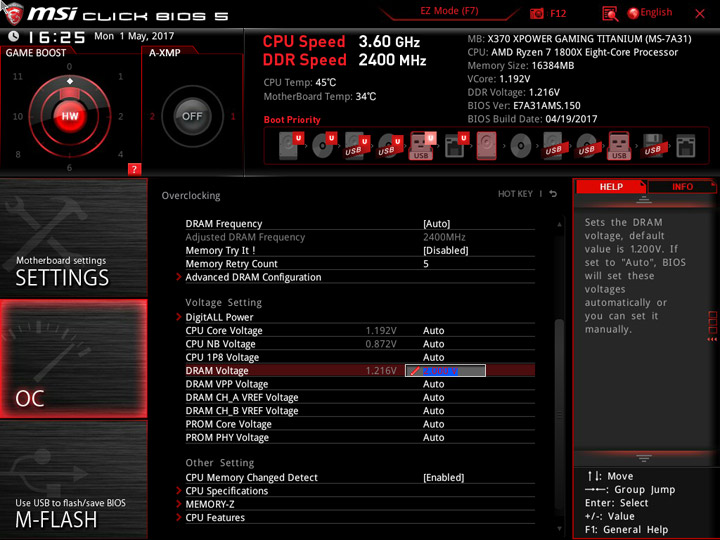
Task: Open the DRAM Frequency Auto dropdown
Action: point(436,224)
